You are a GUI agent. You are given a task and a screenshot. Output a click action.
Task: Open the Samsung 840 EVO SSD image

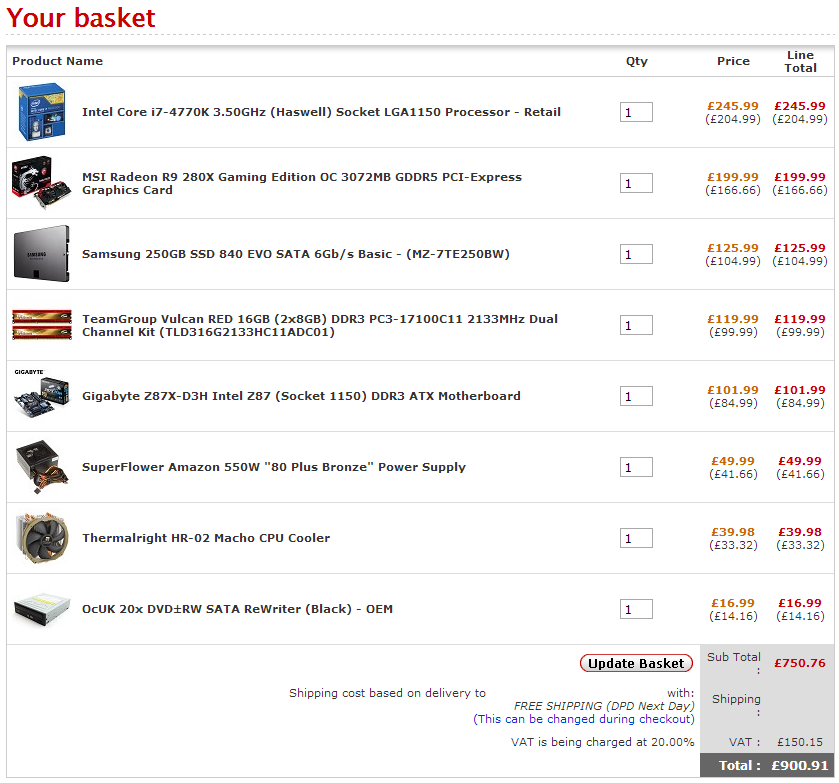(x=42, y=254)
